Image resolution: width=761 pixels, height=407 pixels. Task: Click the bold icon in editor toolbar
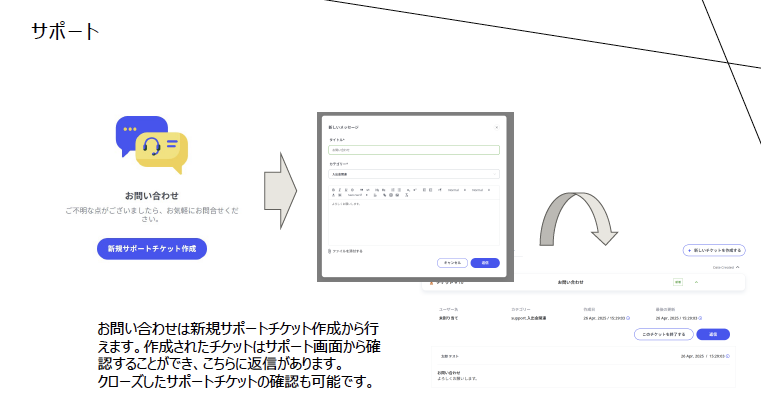[x=333, y=188]
